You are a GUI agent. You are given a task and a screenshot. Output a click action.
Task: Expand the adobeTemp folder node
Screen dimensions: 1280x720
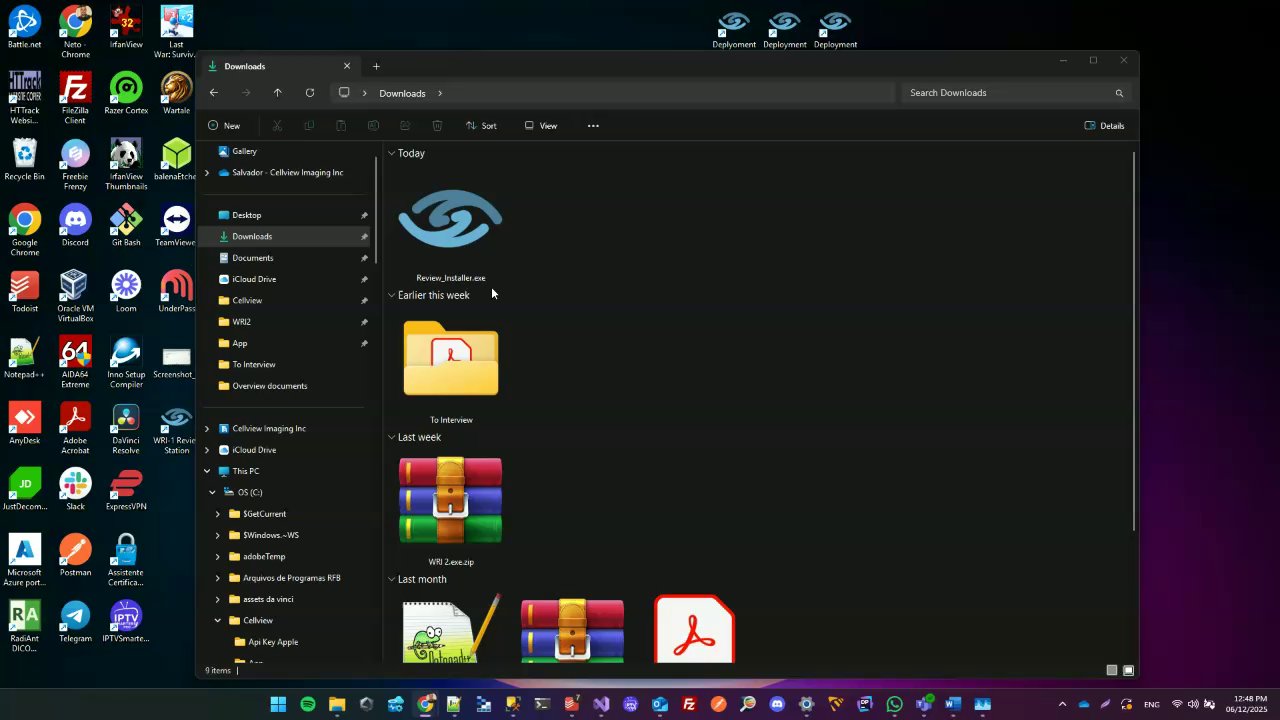pyautogui.click(x=218, y=557)
